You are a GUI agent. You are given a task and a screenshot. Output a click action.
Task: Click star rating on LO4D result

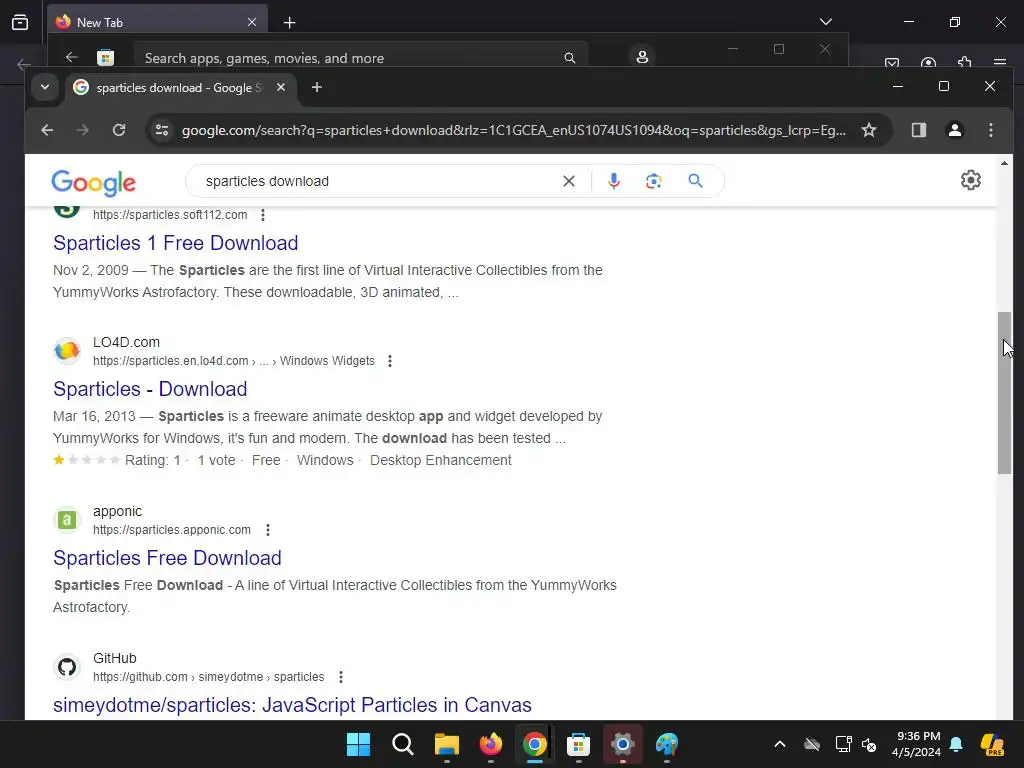point(86,460)
